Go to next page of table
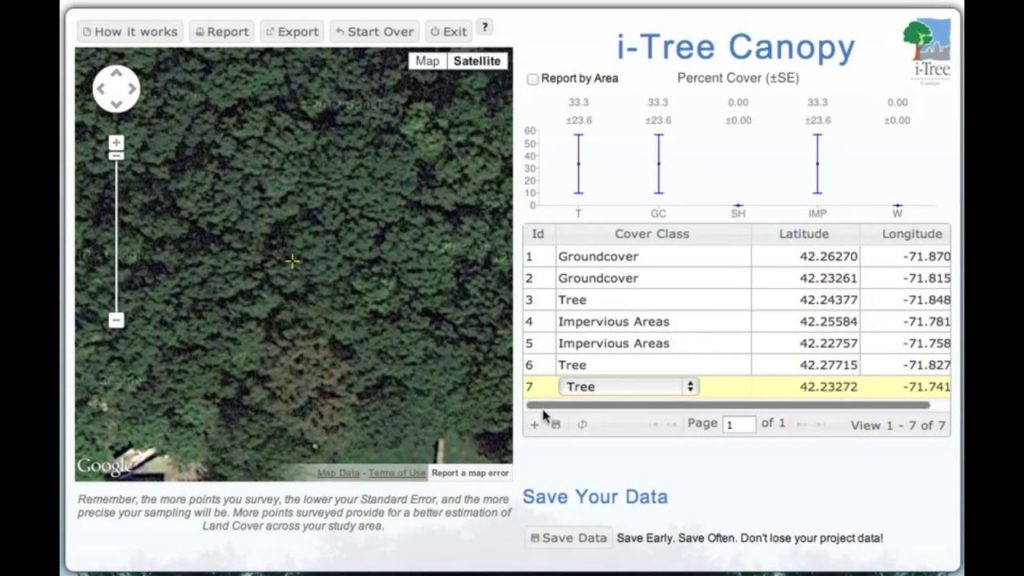Image resolution: width=1024 pixels, height=576 pixels. [802, 424]
